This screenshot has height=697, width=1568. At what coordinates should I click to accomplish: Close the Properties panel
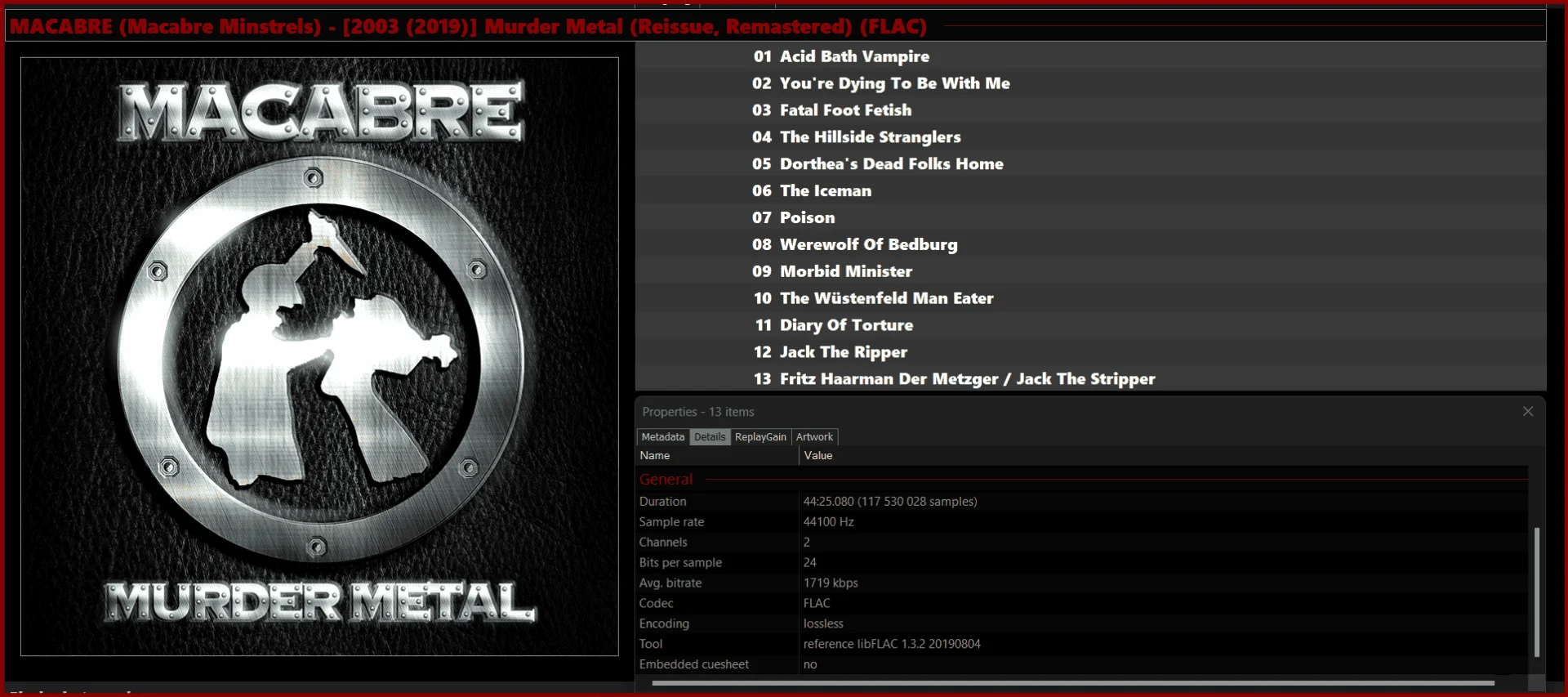click(1528, 411)
